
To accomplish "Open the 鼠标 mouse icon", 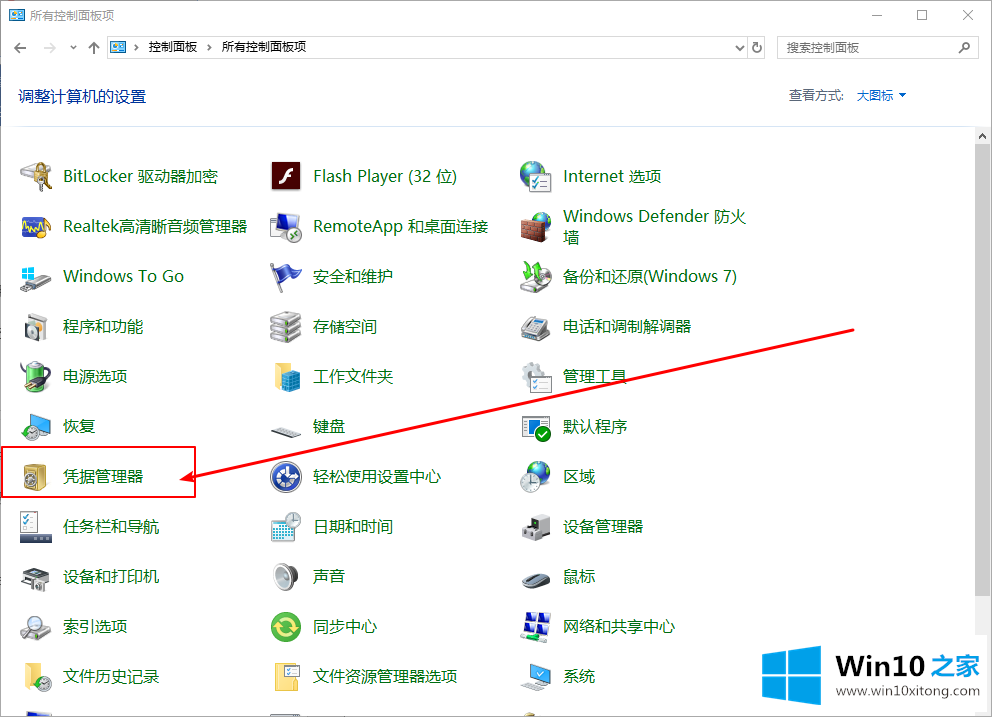I will click(536, 577).
